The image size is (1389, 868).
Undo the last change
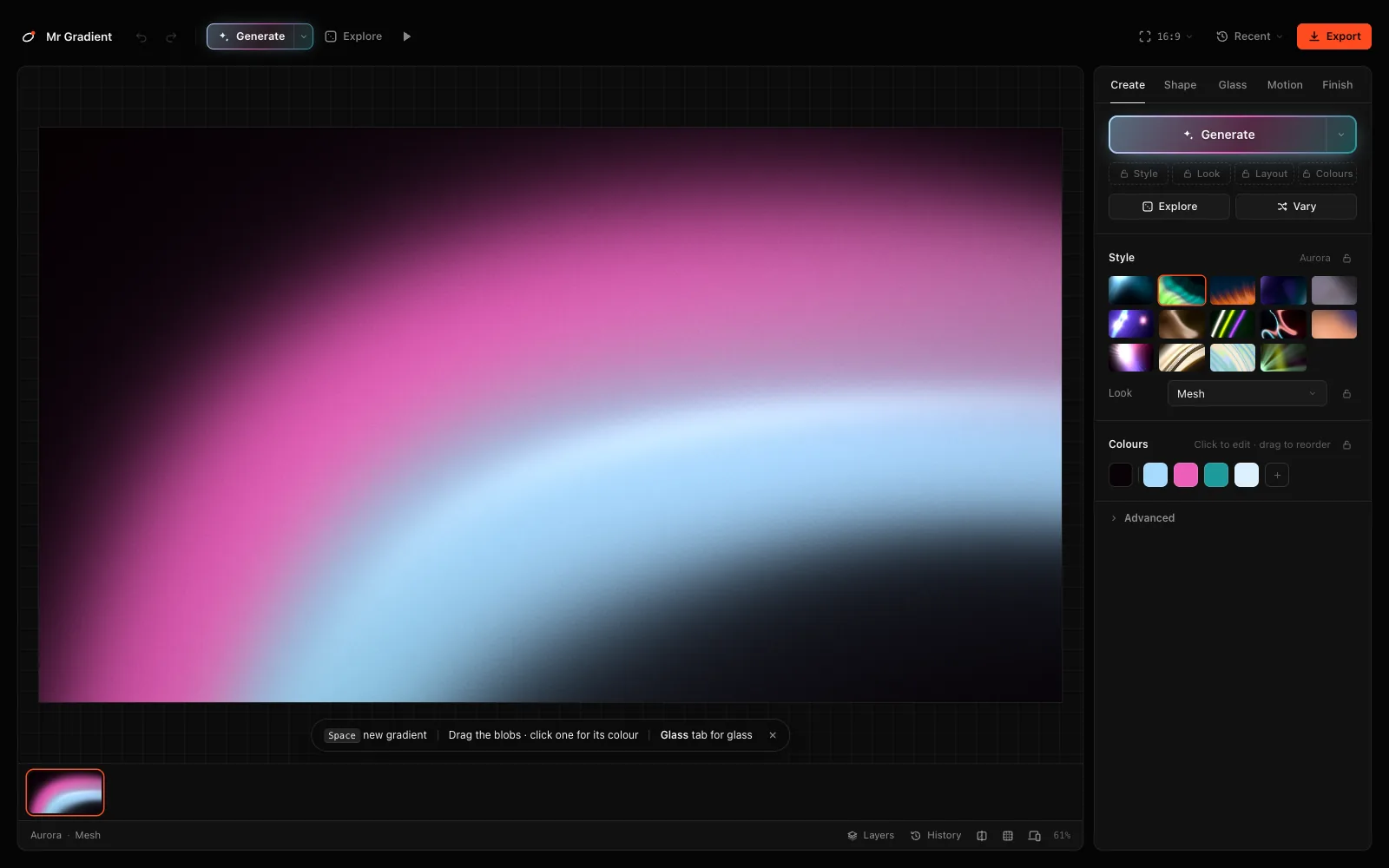[142, 36]
